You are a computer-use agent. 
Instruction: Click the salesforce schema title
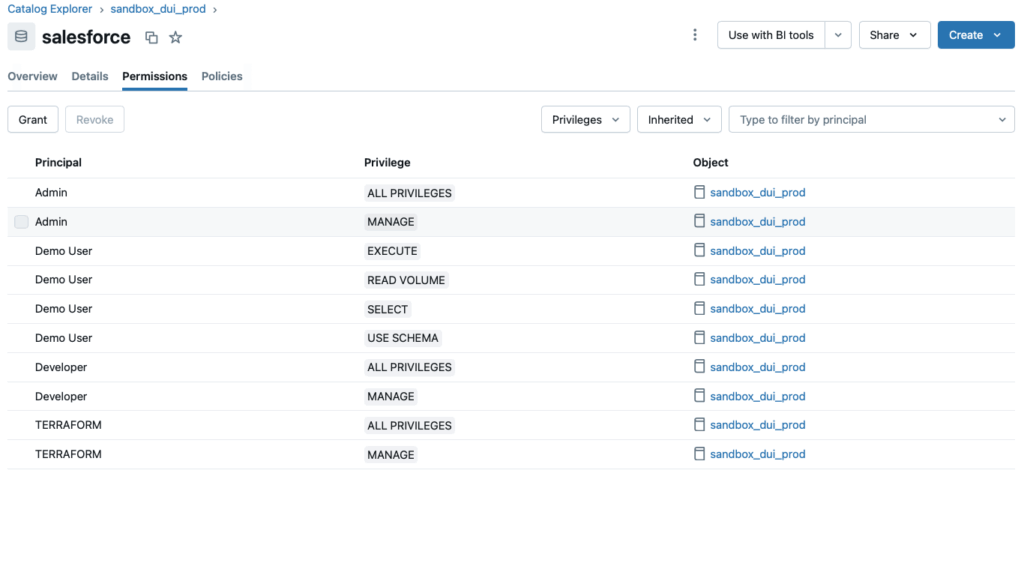point(86,37)
